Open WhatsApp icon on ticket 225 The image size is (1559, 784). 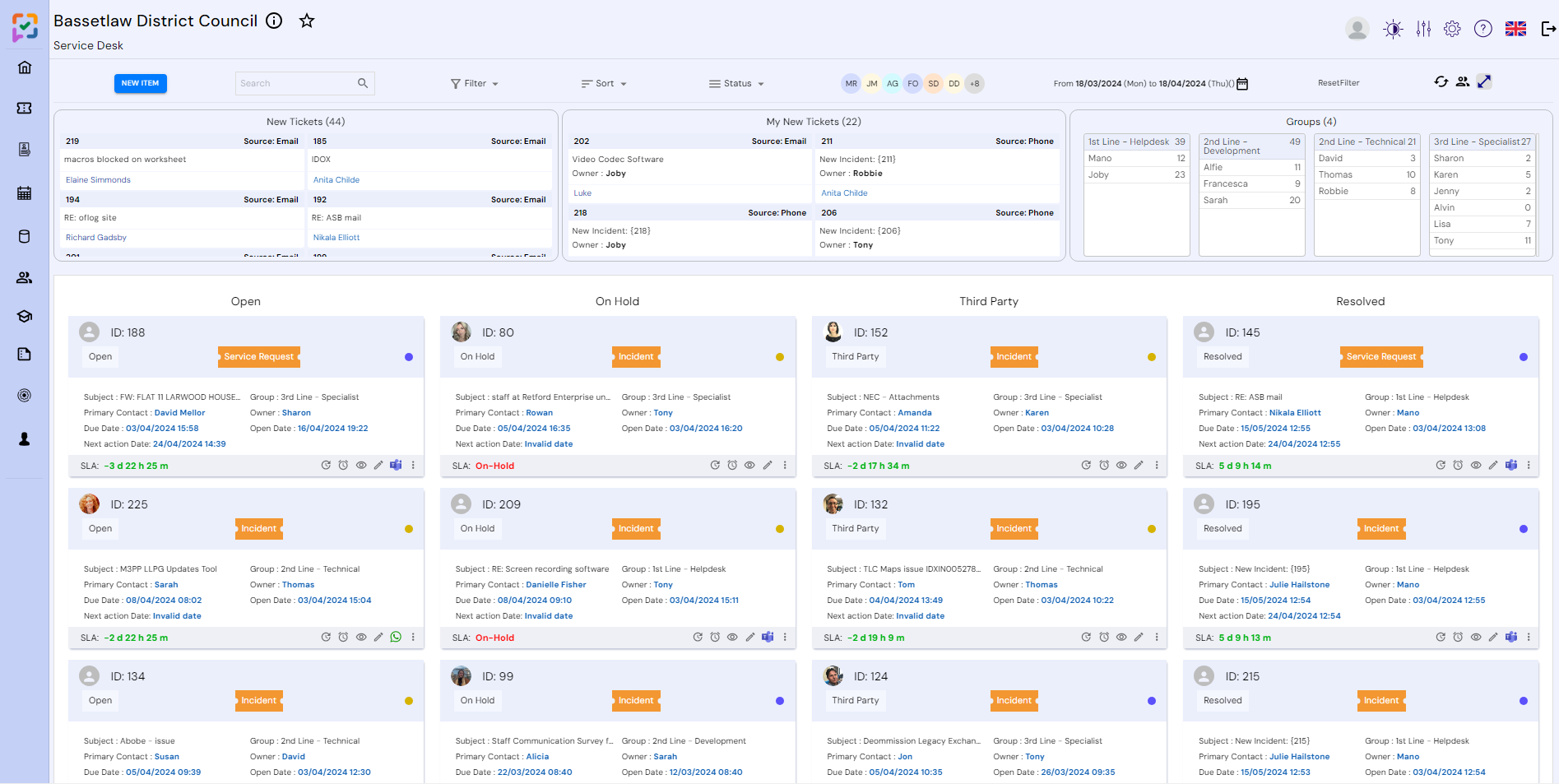[396, 638]
